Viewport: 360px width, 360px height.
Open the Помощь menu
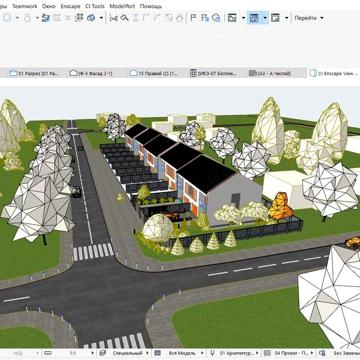point(151,6)
